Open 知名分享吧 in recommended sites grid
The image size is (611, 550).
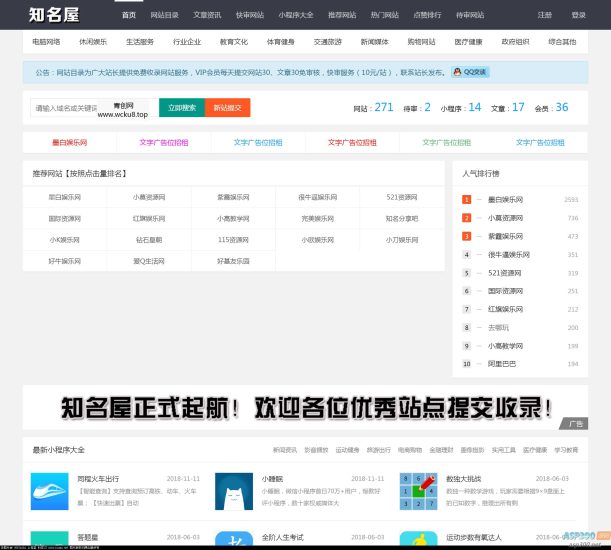pyautogui.click(x=402, y=219)
